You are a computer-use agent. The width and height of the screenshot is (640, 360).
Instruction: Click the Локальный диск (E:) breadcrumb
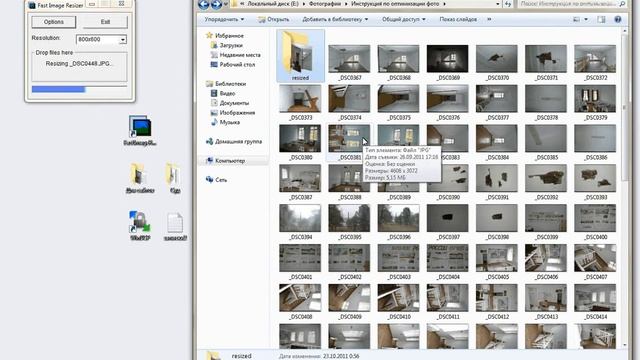click(273, 4)
